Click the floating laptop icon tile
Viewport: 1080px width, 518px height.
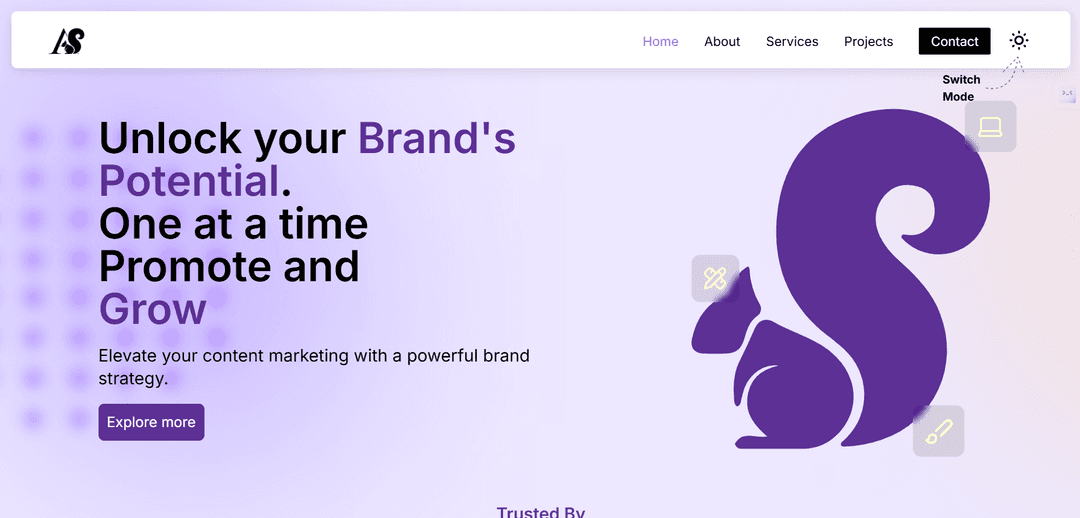click(990, 127)
